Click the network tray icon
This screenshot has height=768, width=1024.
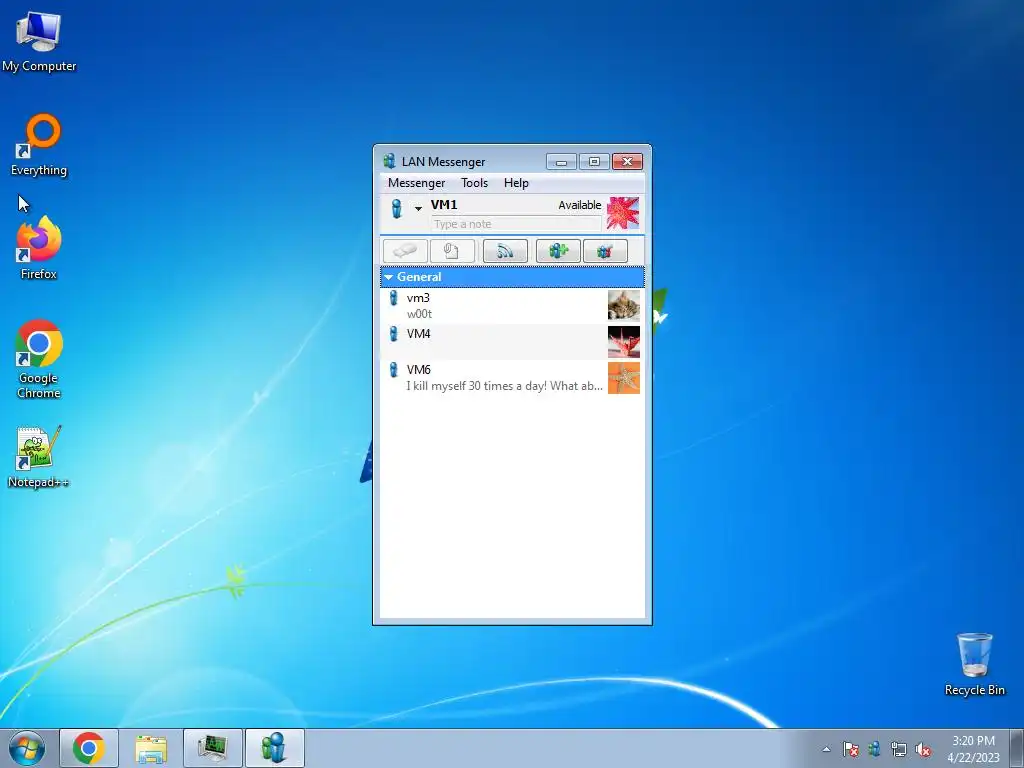(899, 749)
